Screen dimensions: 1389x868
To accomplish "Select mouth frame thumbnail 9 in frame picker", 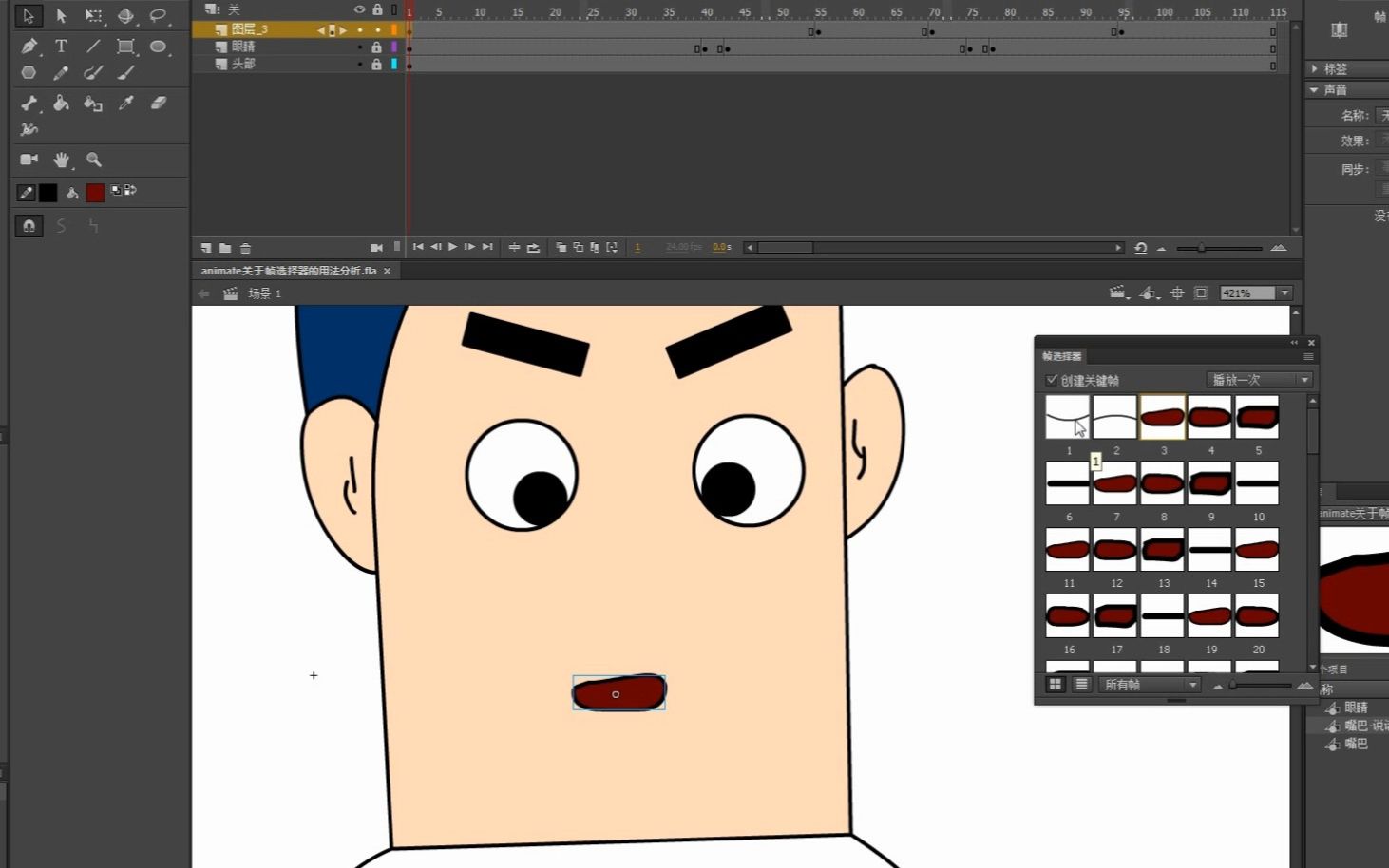I will 1209,483.
